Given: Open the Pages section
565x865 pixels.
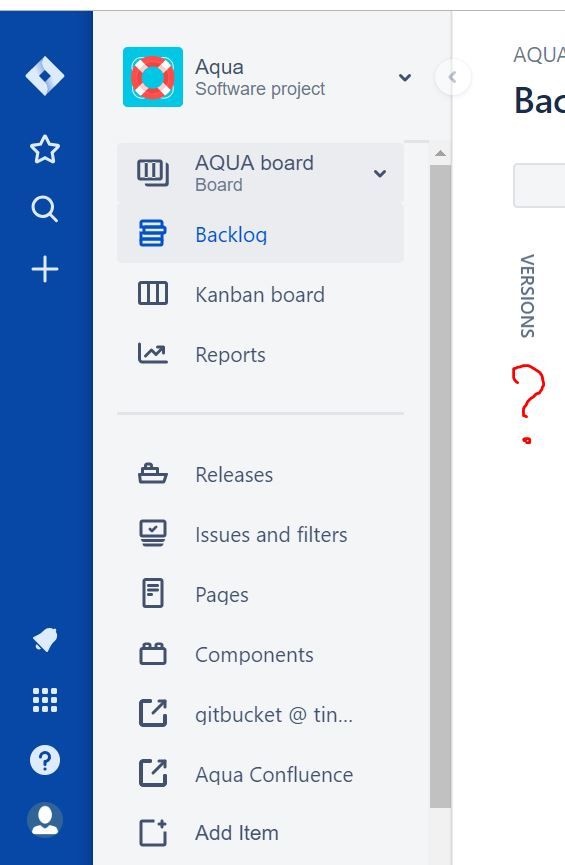Looking at the screenshot, I should point(260,595).
